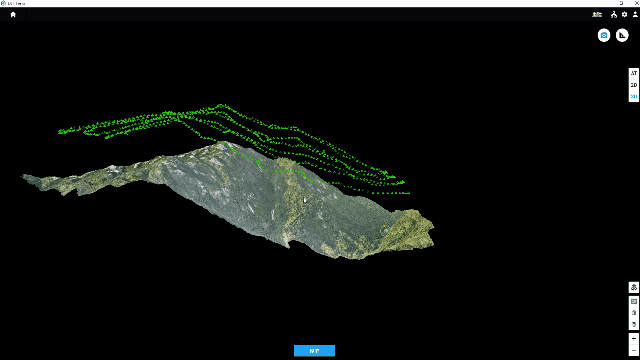This screenshot has width=640, height=360.
Task: Select the highlighted 3D view mode
Action: tap(633, 96)
